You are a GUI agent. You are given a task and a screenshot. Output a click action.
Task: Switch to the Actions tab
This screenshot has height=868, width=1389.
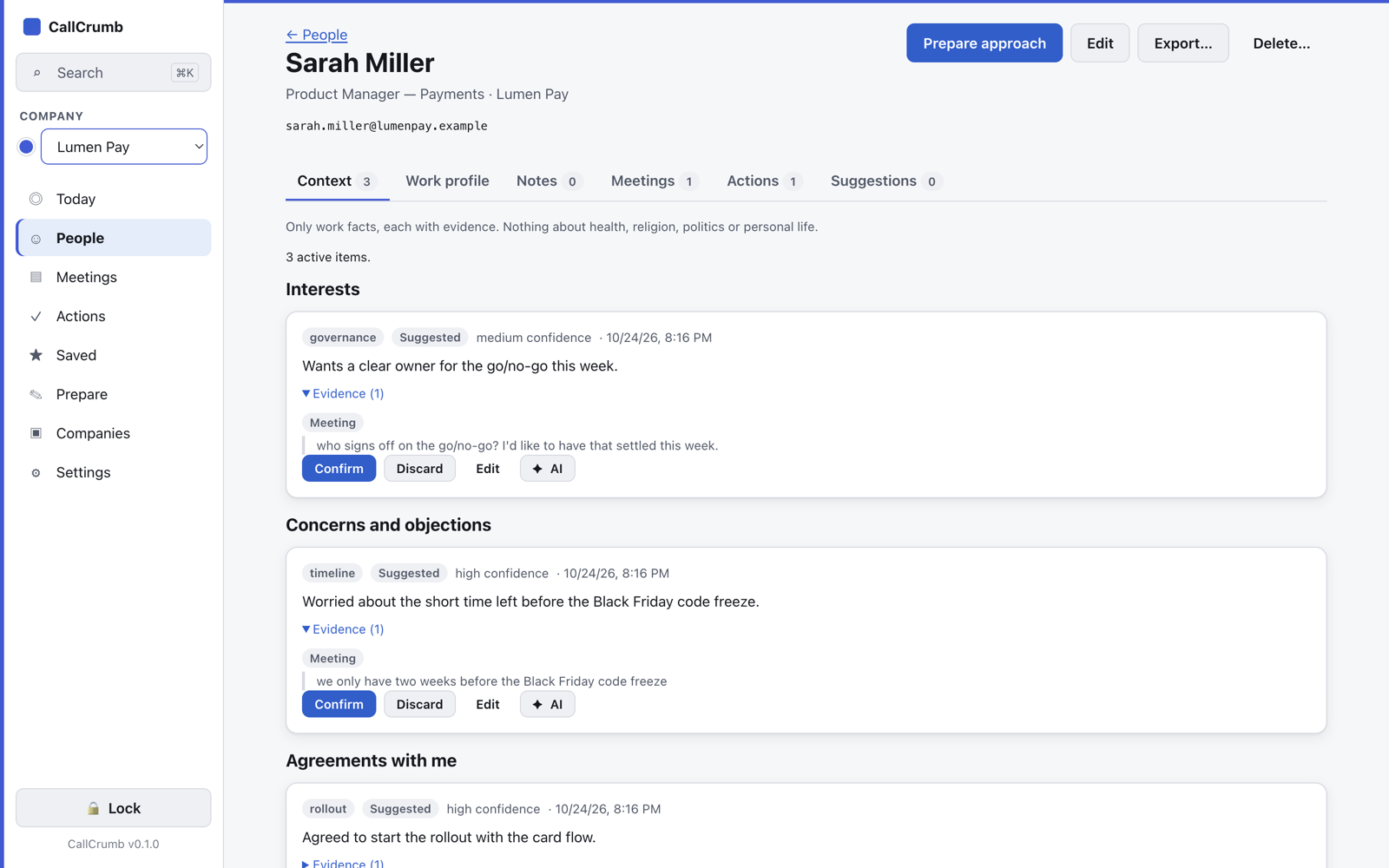pyautogui.click(x=763, y=181)
